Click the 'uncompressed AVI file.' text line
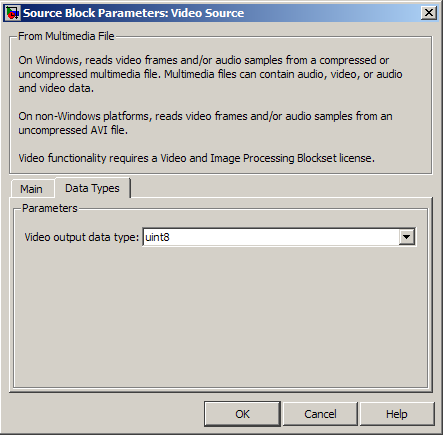 (x=73, y=130)
